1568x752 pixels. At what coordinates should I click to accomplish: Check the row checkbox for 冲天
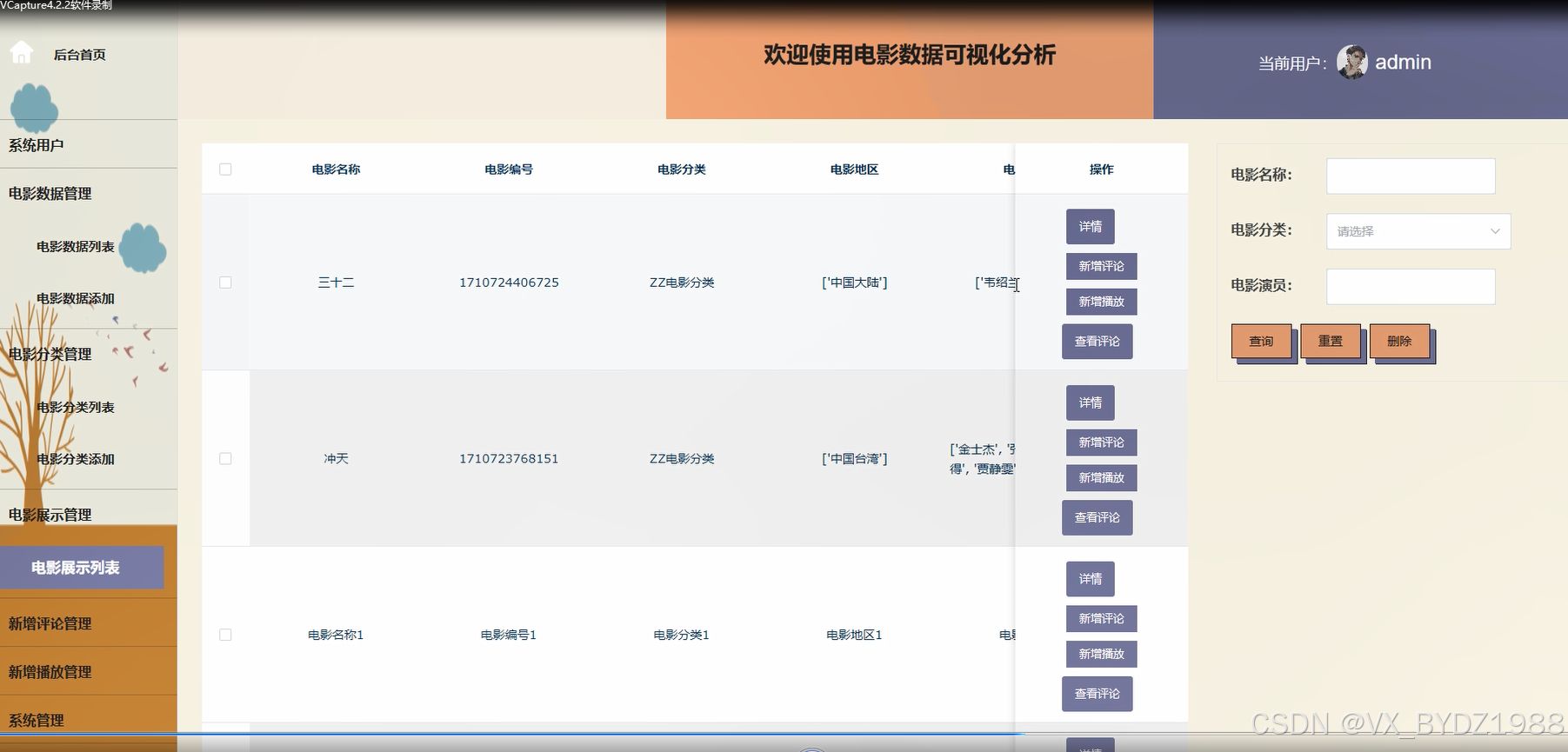pos(225,458)
